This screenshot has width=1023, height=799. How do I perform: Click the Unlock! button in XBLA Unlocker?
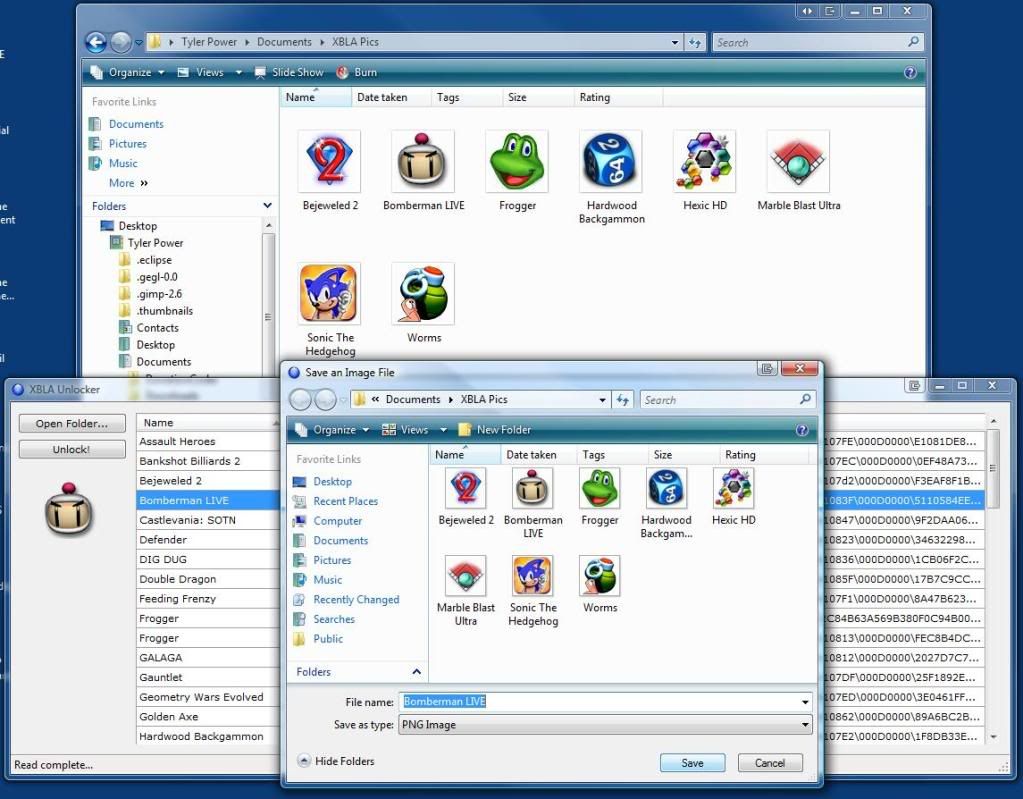coord(71,450)
